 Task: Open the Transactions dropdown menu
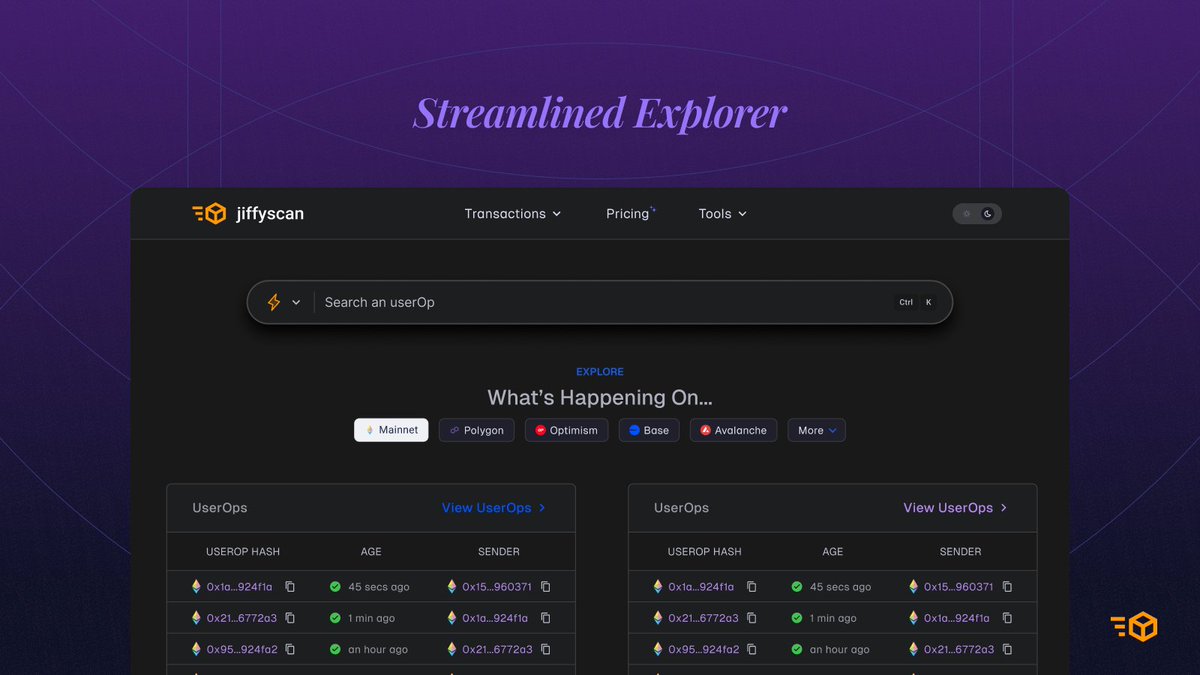513,213
